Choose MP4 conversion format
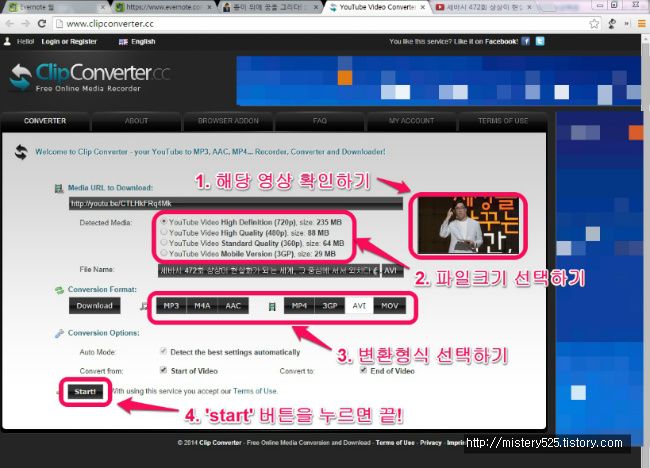650x468 pixels. pos(299,306)
